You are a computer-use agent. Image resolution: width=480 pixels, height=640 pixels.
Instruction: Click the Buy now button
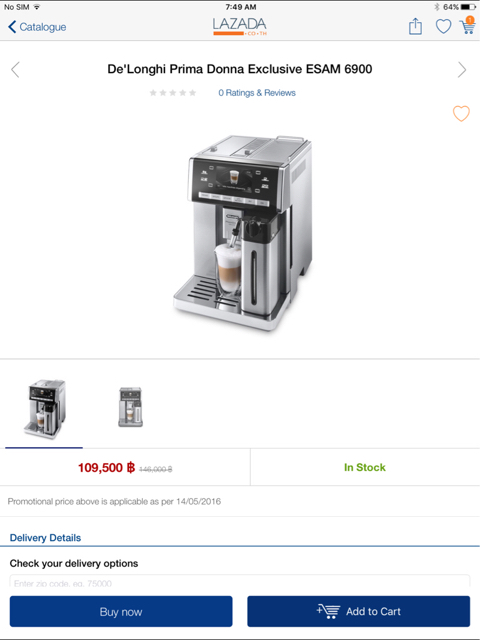pos(121,611)
